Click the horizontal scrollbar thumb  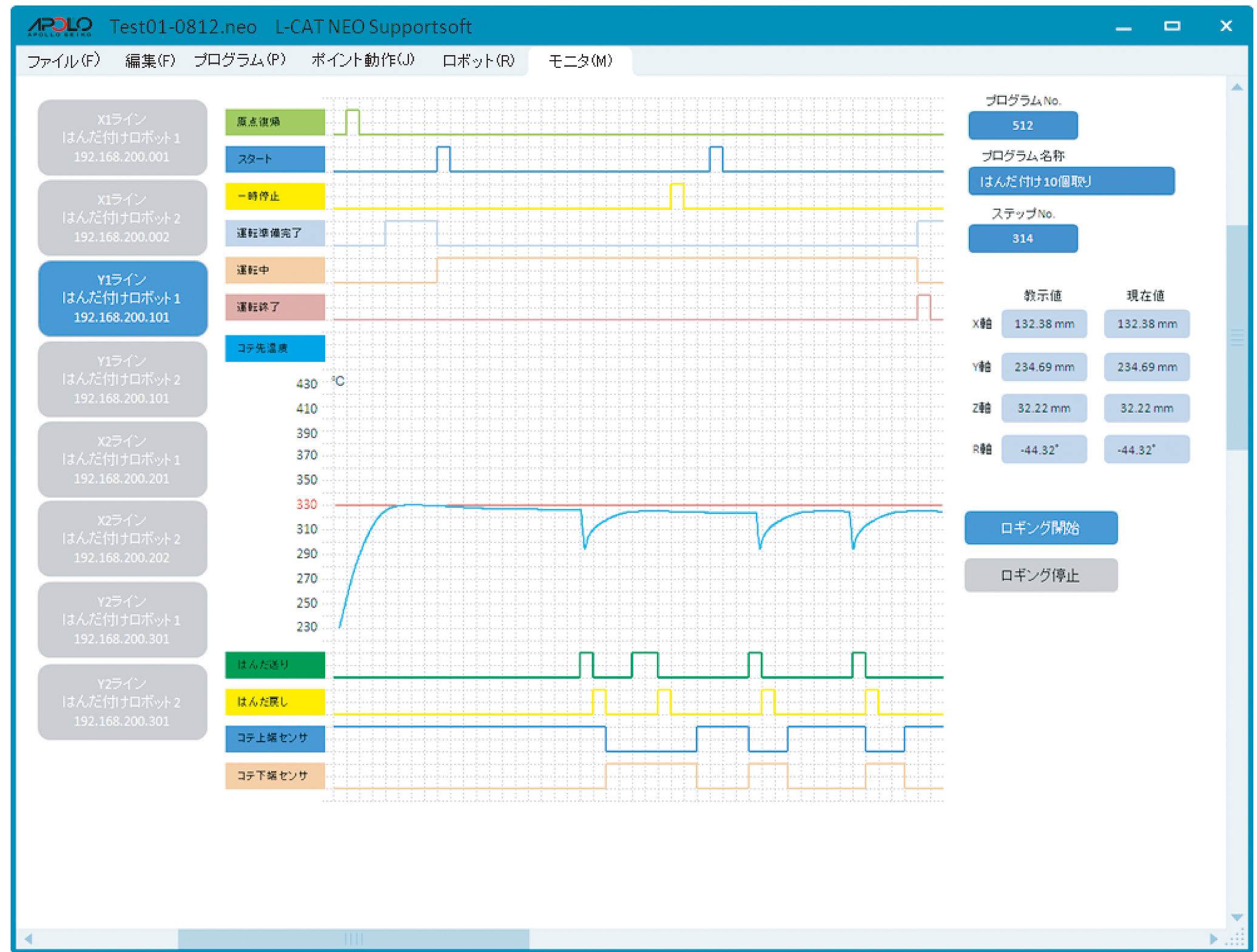(353, 939)
